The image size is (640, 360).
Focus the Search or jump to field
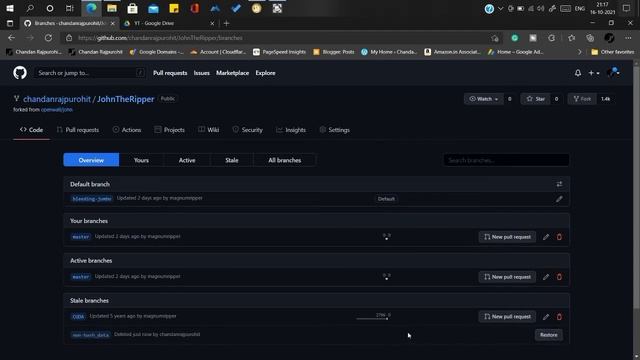coord(90,73)
